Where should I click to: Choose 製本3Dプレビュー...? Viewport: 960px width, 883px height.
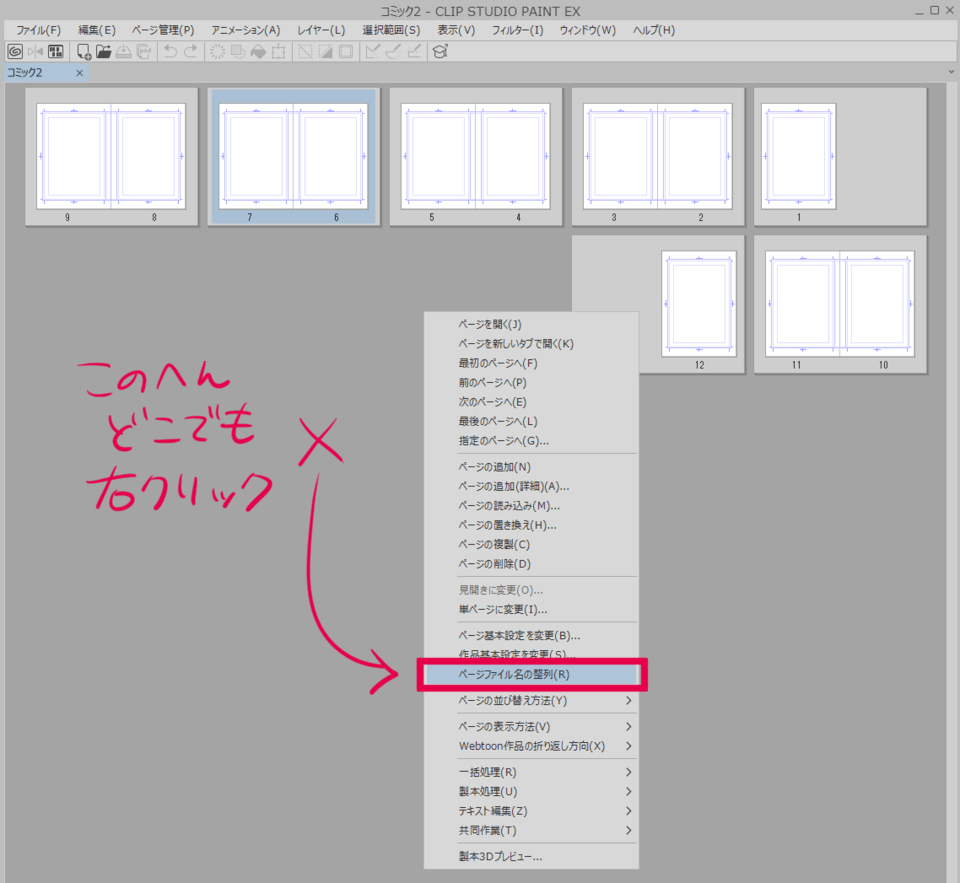point(531,857)
